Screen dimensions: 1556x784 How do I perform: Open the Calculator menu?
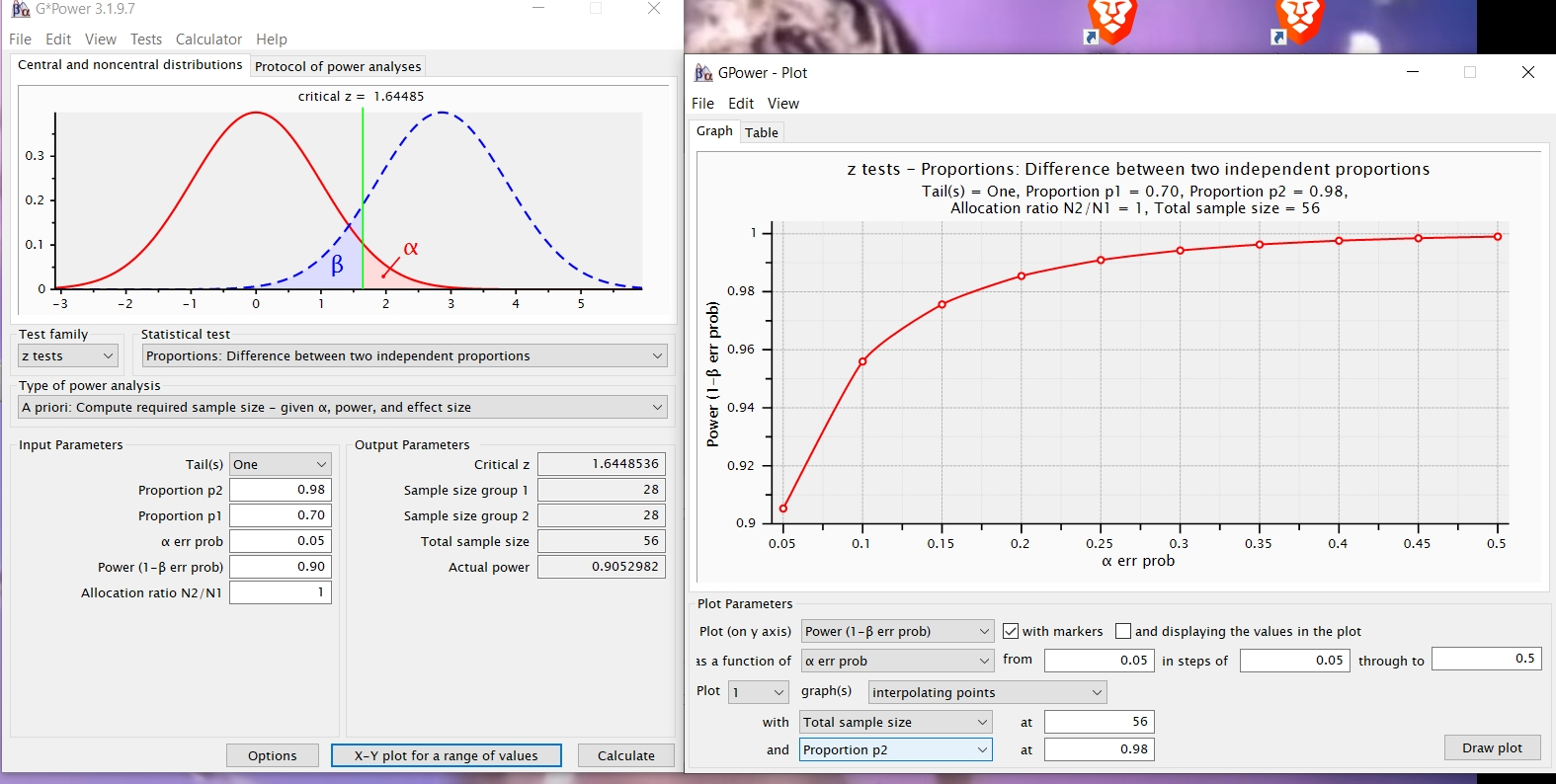tap(208, 39)
